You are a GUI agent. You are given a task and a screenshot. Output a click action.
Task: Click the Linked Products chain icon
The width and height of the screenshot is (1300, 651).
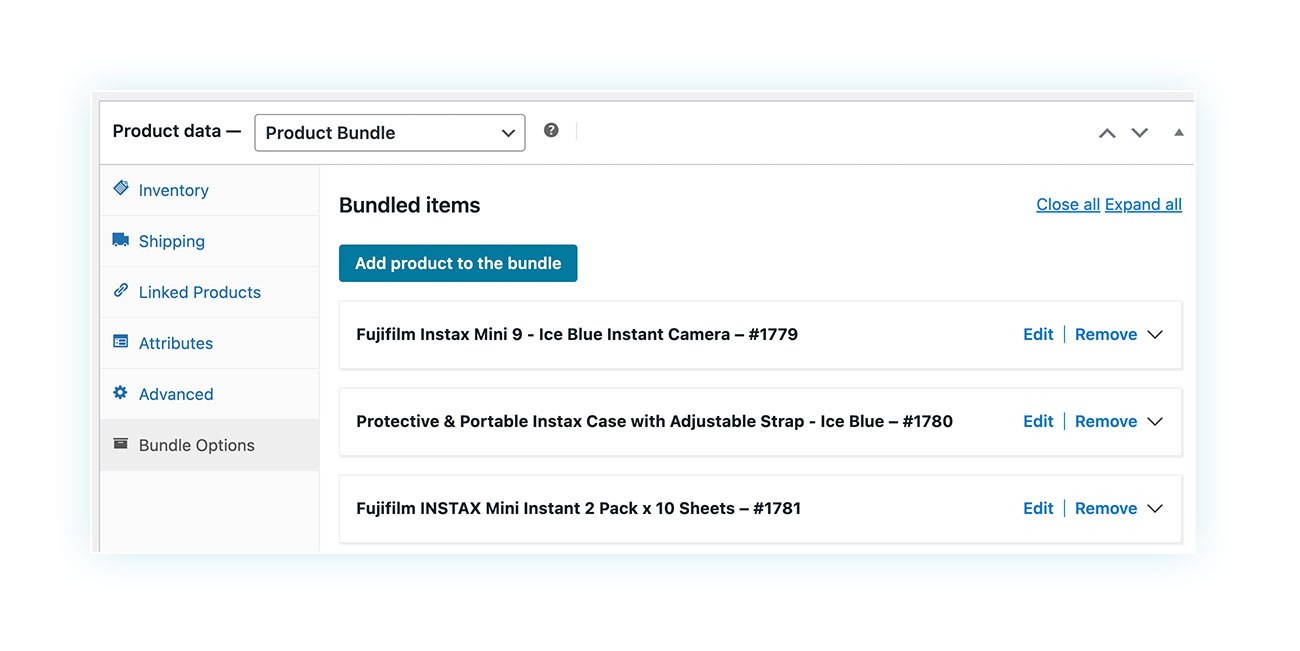click(x=121, y=290)
